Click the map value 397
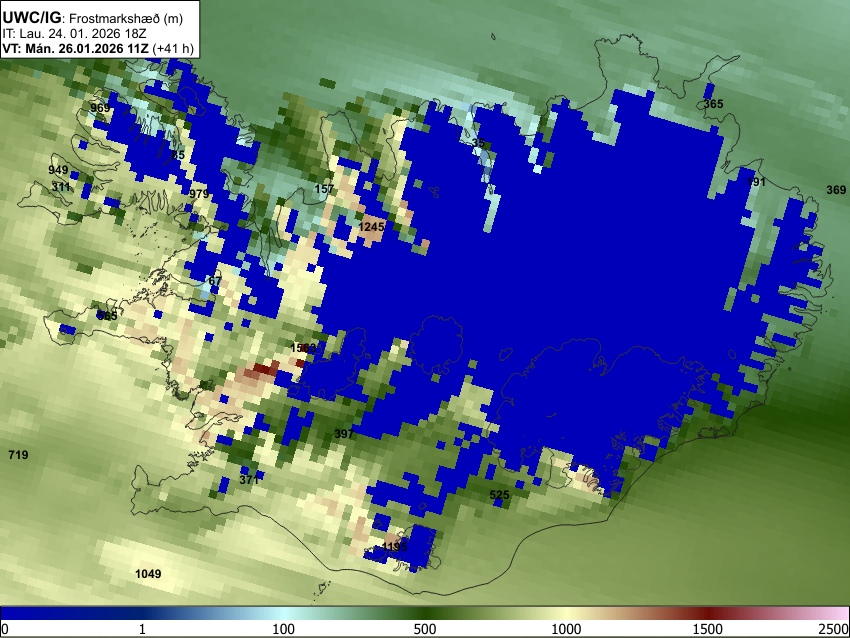850x638 pixels. [x=344, y=434]
